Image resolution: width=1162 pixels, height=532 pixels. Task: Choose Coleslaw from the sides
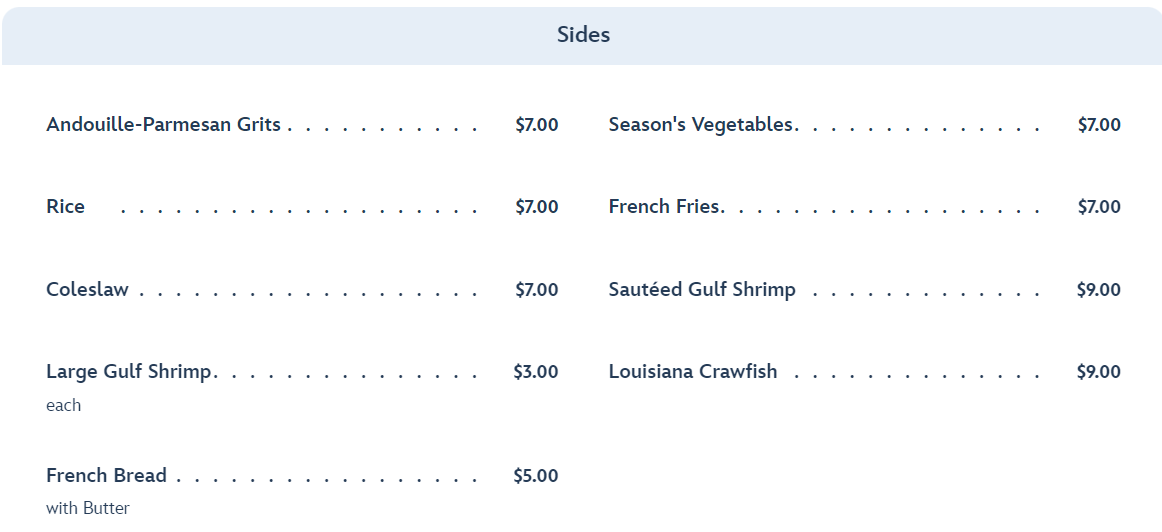click(x=88, y=290)
